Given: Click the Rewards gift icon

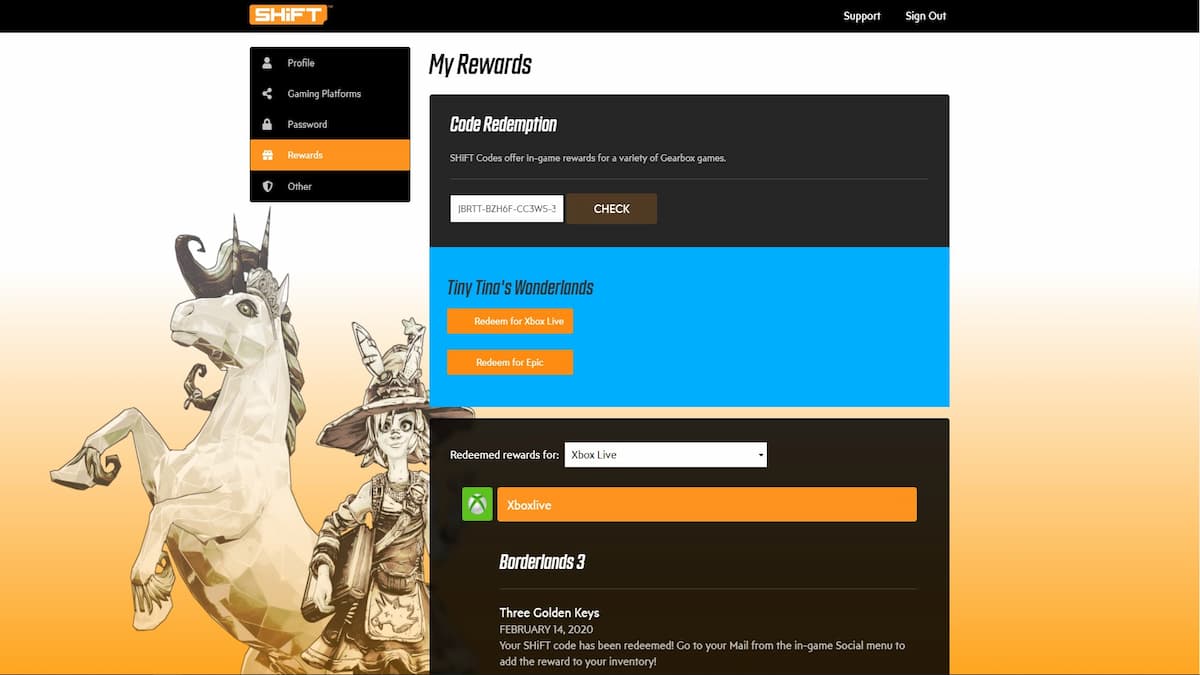Looking at the screenshot, I should (x=267, y=156).
